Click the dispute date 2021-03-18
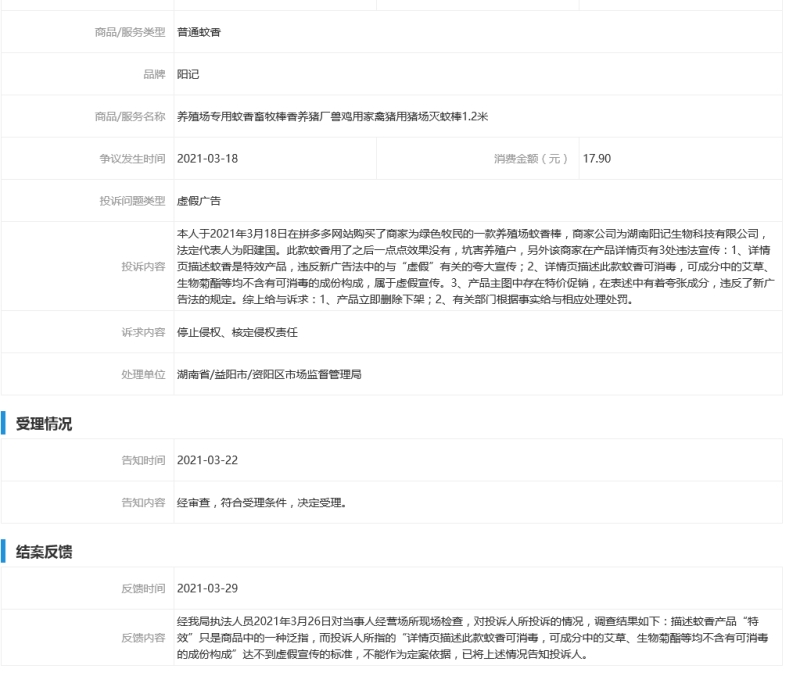The image size is (800, 676). (207, 158)
